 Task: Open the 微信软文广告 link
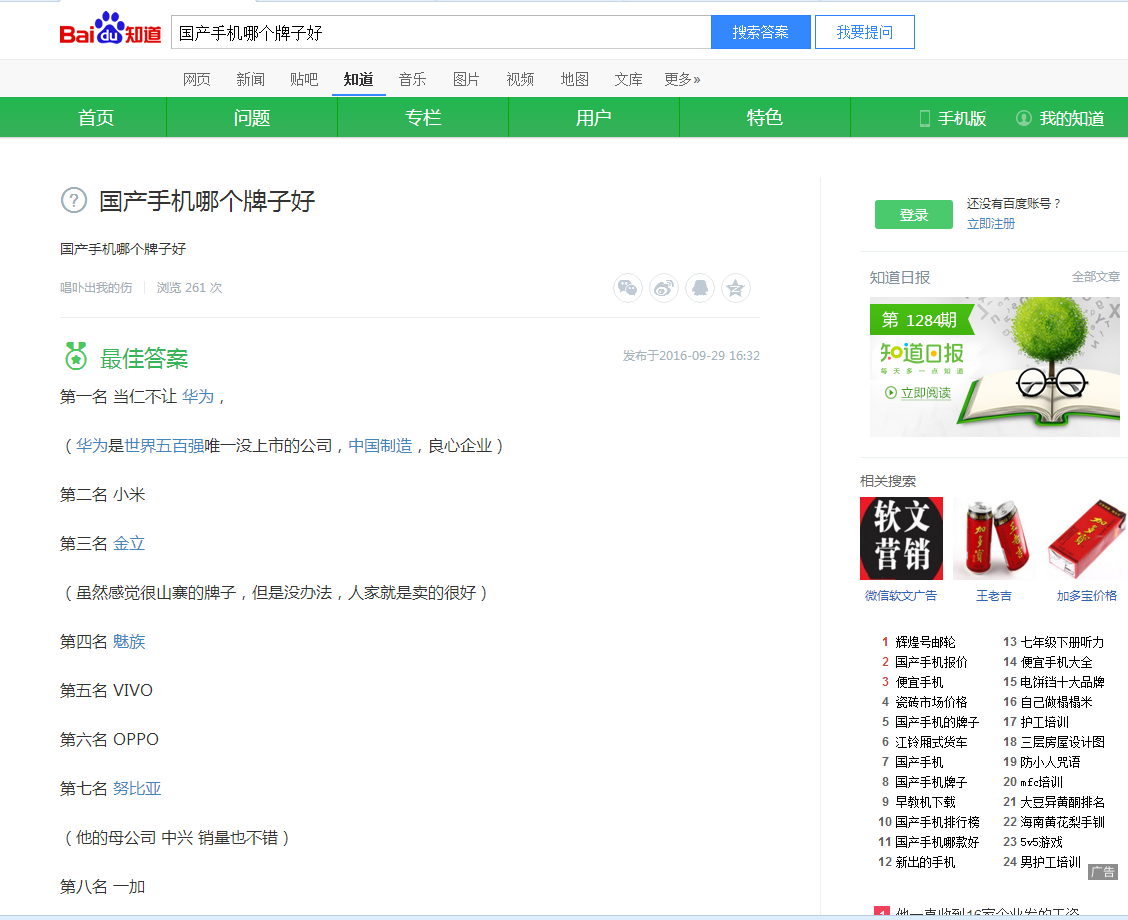901,596
